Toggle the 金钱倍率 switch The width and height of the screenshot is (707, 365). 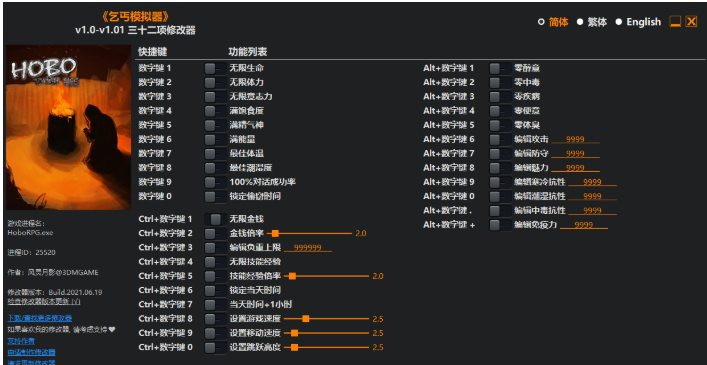(x=215, y=233)
